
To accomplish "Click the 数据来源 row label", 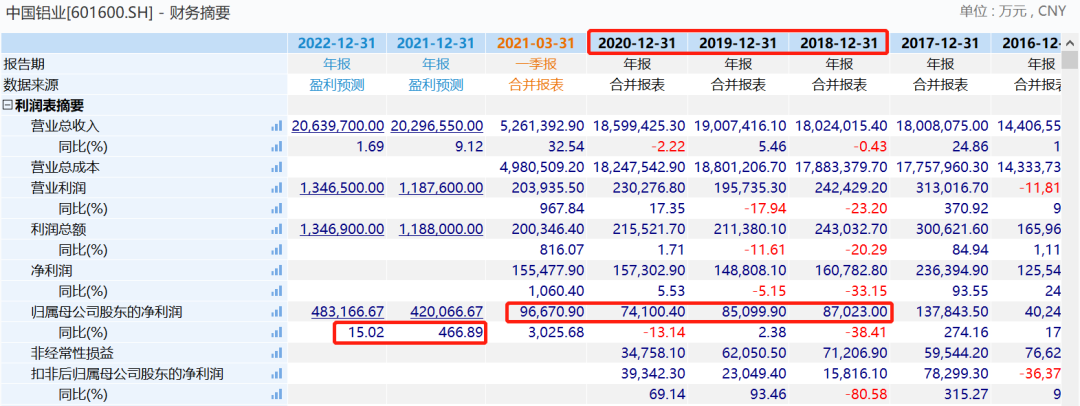I will (31, 85).
